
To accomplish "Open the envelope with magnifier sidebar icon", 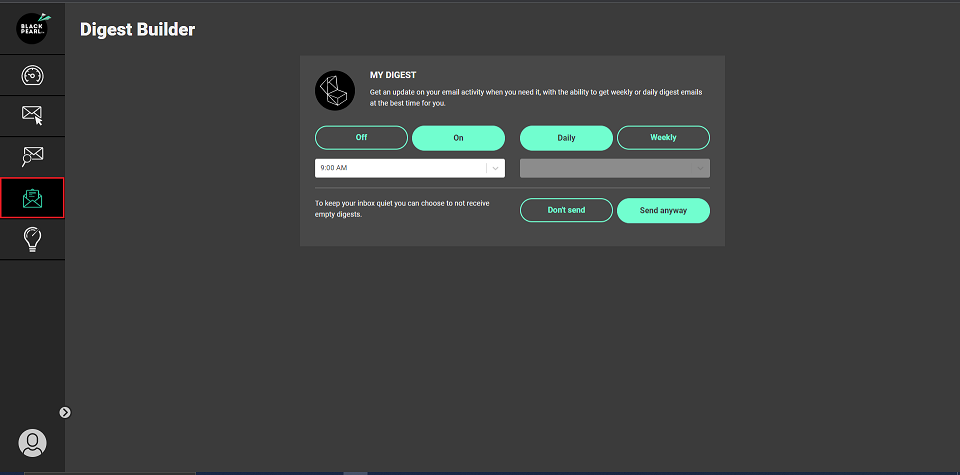I will tap(32, 156).
